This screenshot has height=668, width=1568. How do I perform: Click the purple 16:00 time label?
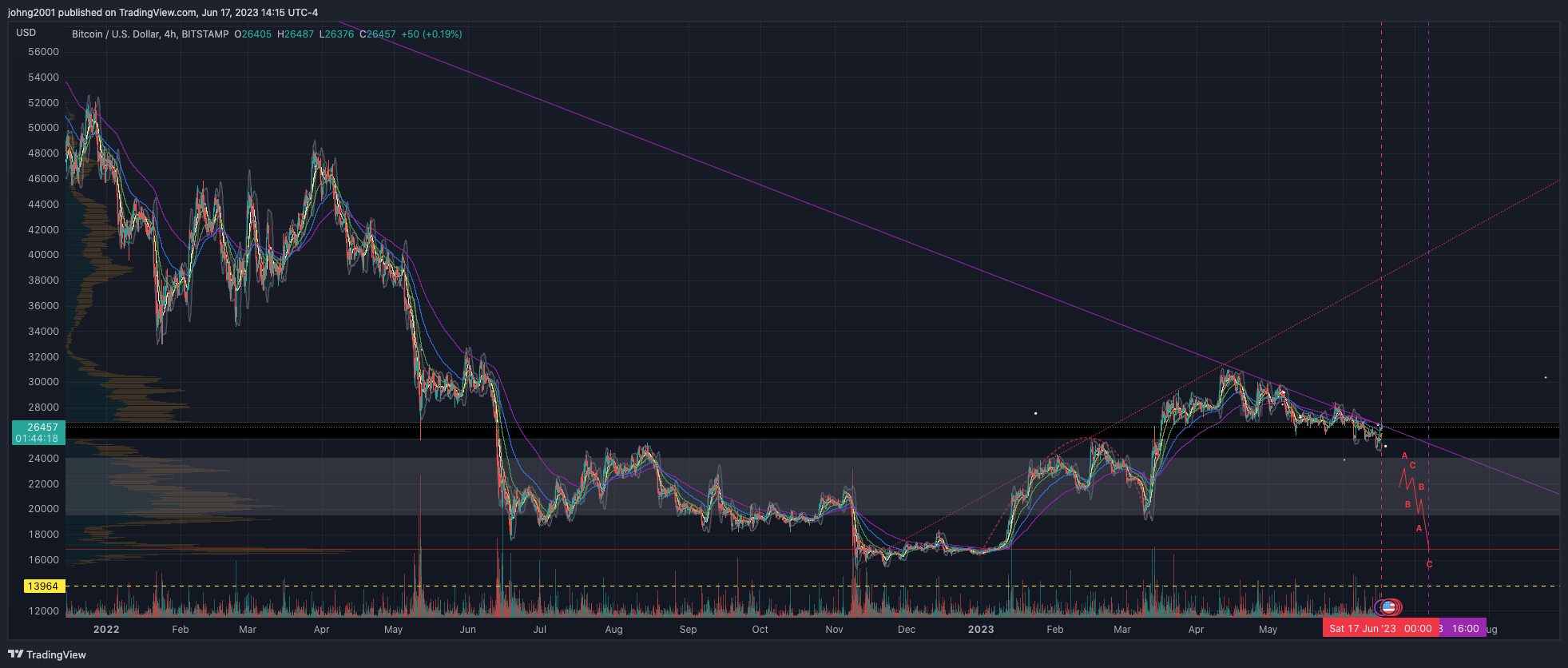1464,628
